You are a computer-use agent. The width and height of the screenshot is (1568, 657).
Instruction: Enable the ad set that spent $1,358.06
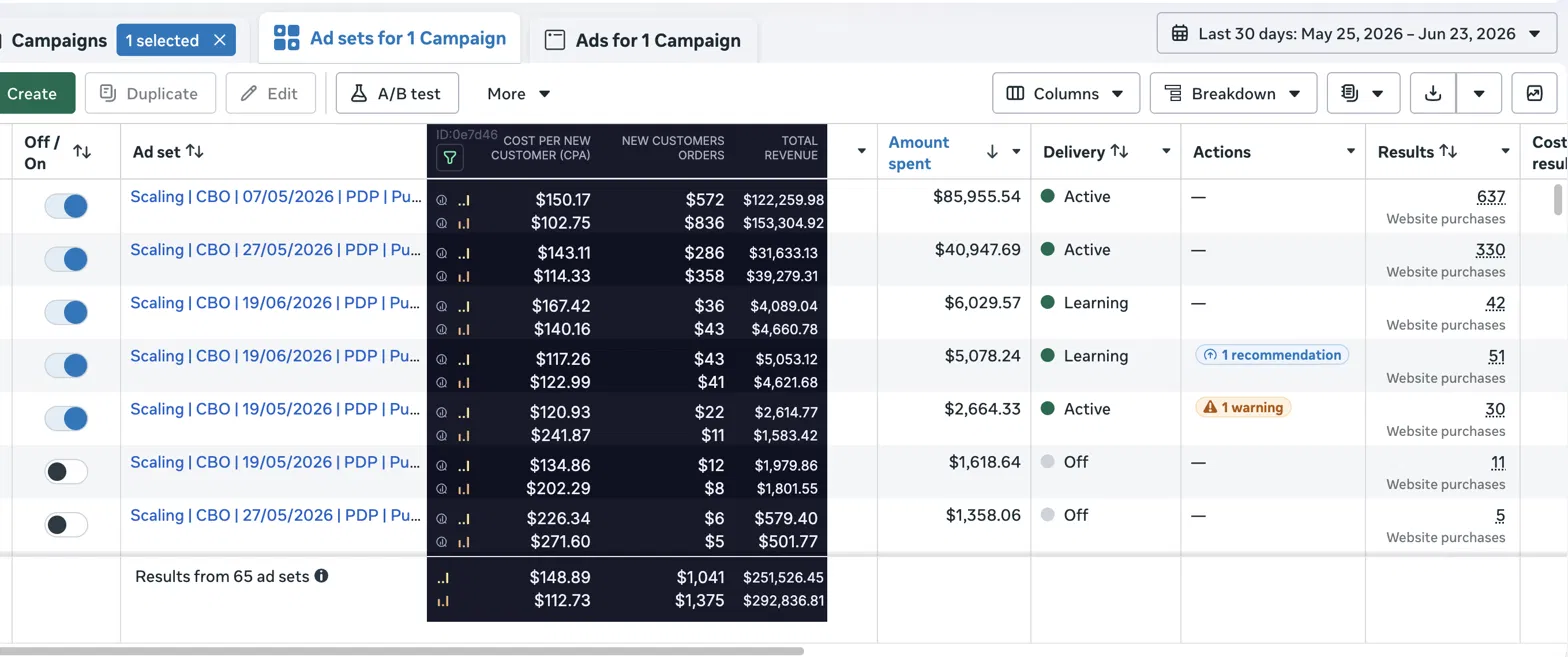66,524
